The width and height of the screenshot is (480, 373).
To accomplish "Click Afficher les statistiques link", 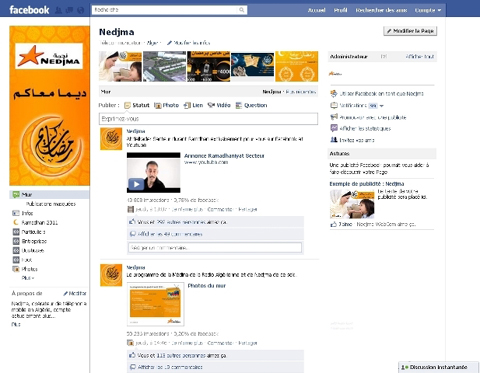I will click(365, 129).
